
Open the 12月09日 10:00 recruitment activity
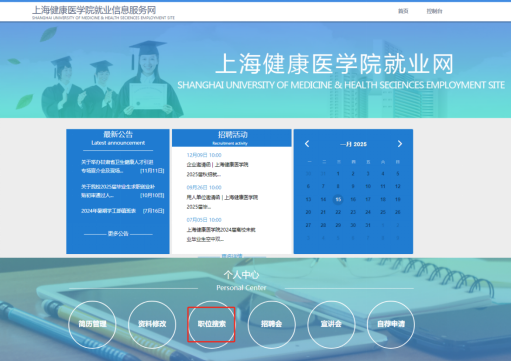pyautogui.click(x=217, y=165)
